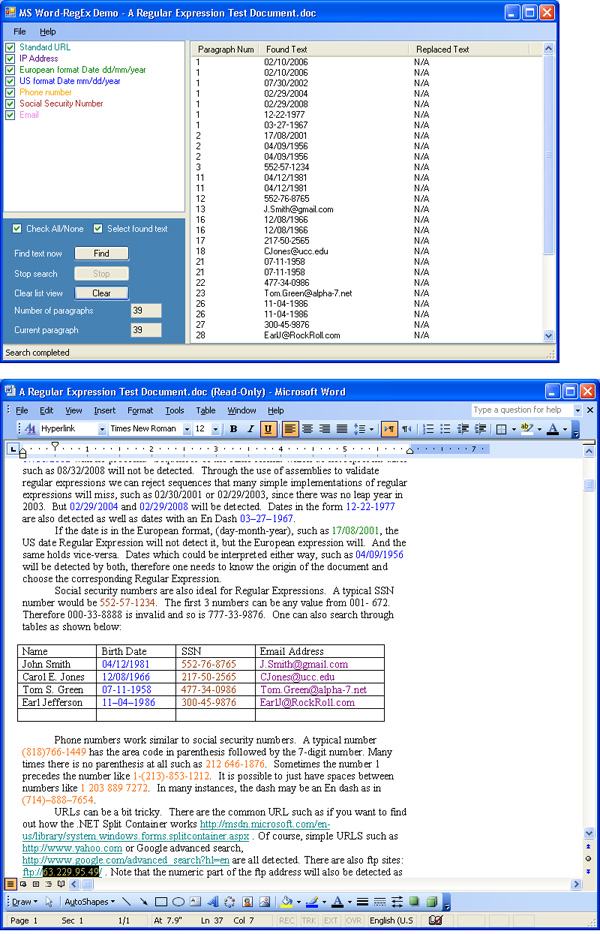Open the font size 12 dropdown

[x=216, y=429]
